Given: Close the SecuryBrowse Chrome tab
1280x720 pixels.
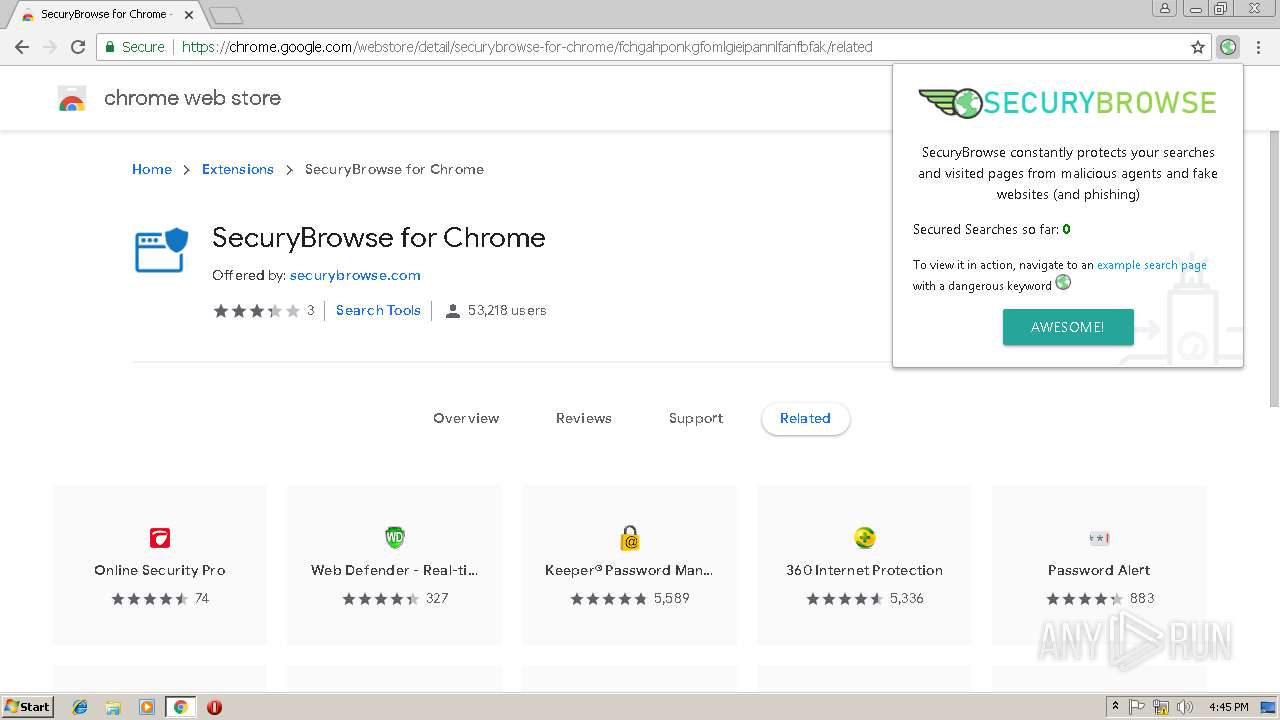Looking at the screenshot, I should pyautogui.click(x=188, y=14).
